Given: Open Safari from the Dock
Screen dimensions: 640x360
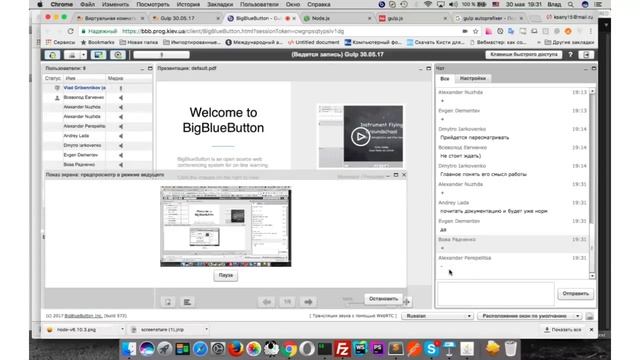Looking at the screenshot, I should (x=200, y=349).
